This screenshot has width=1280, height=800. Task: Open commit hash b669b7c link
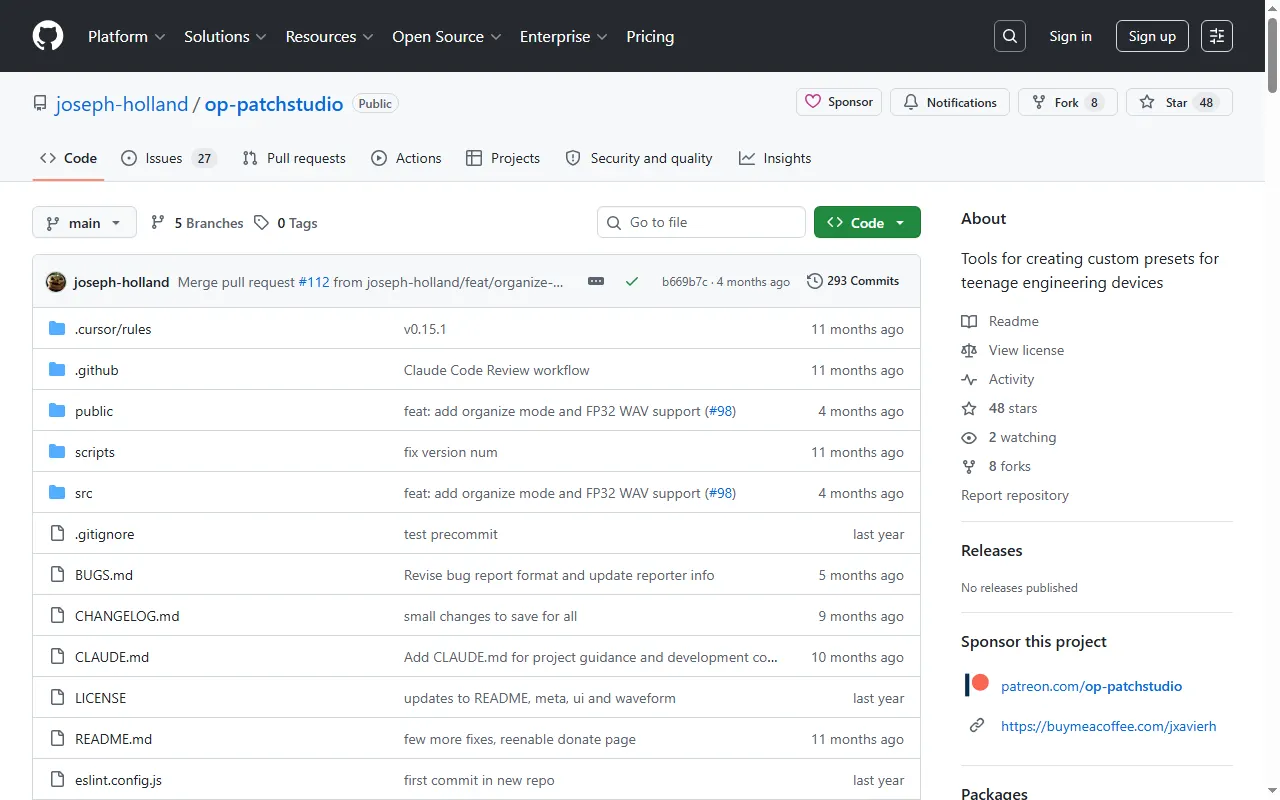coord(685,282)
